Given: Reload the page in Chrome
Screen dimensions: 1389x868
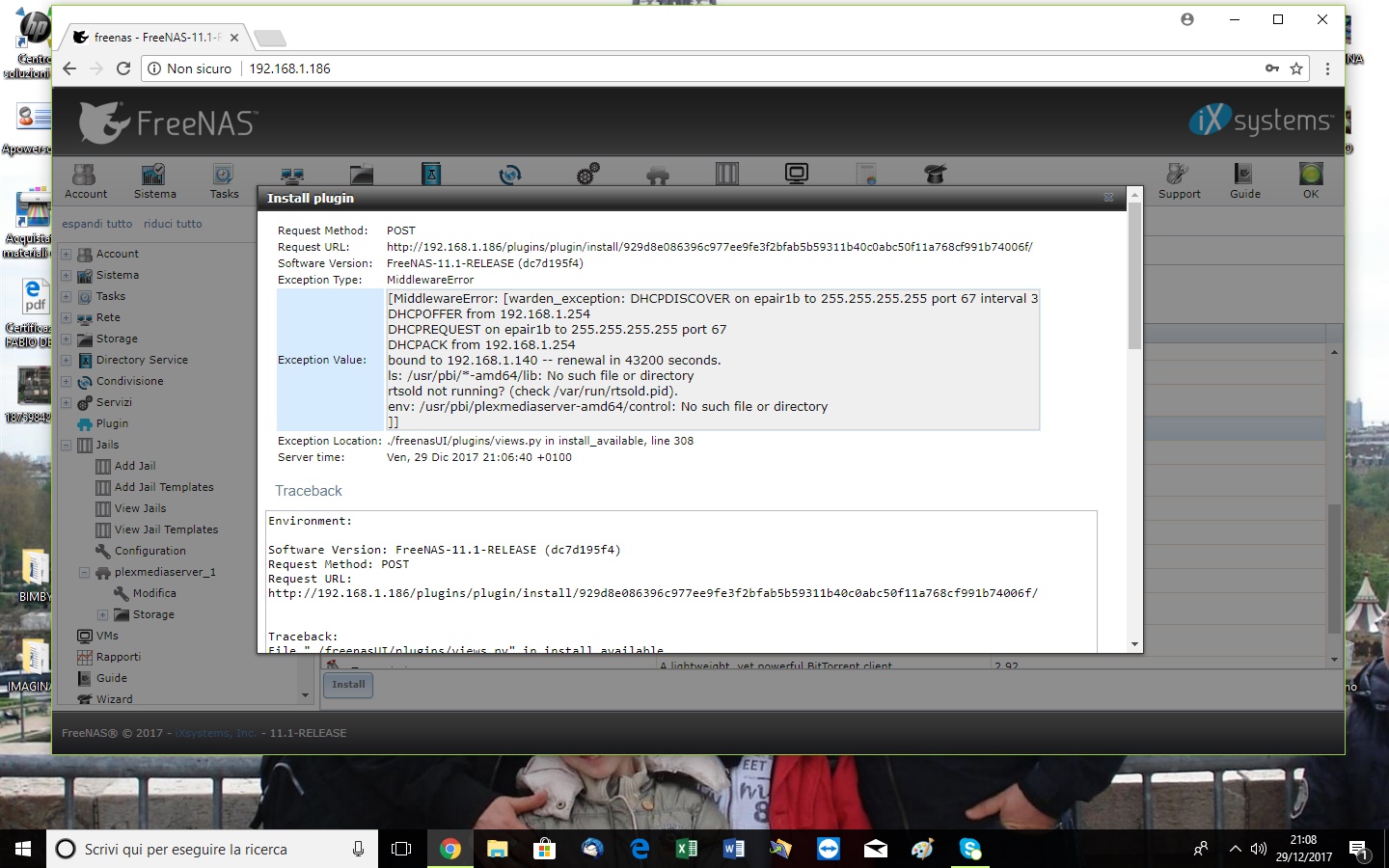Looking at the screenshot, I should point(123,68).
